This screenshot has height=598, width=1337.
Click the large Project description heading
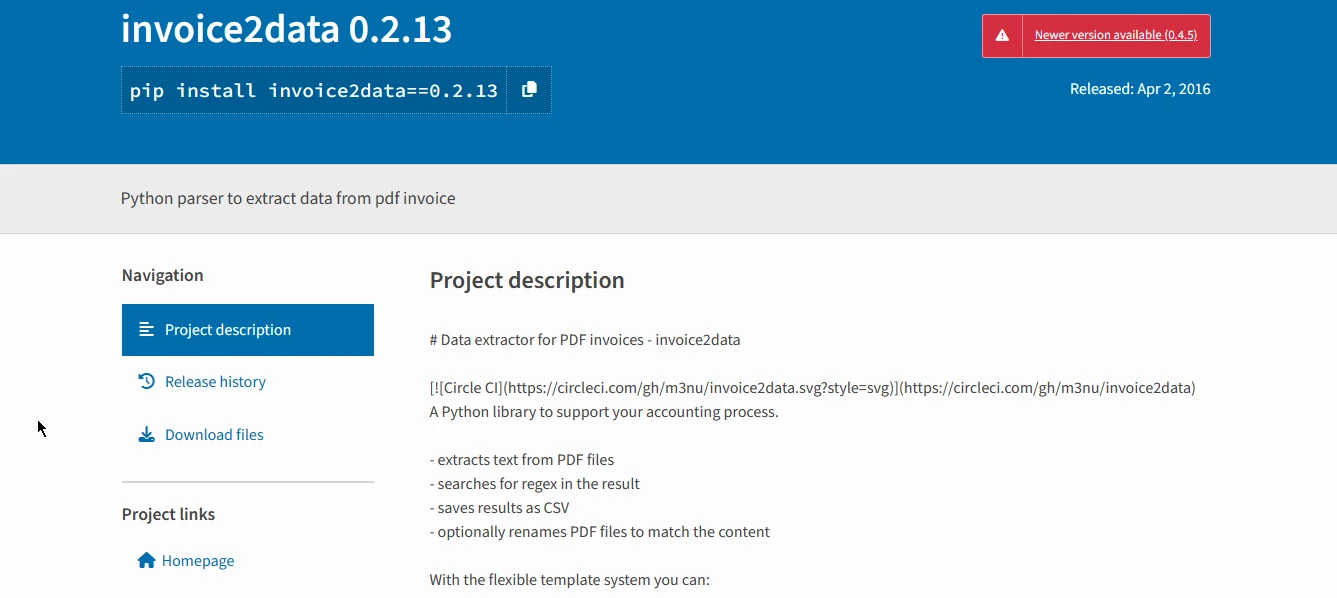coord(526,280)
